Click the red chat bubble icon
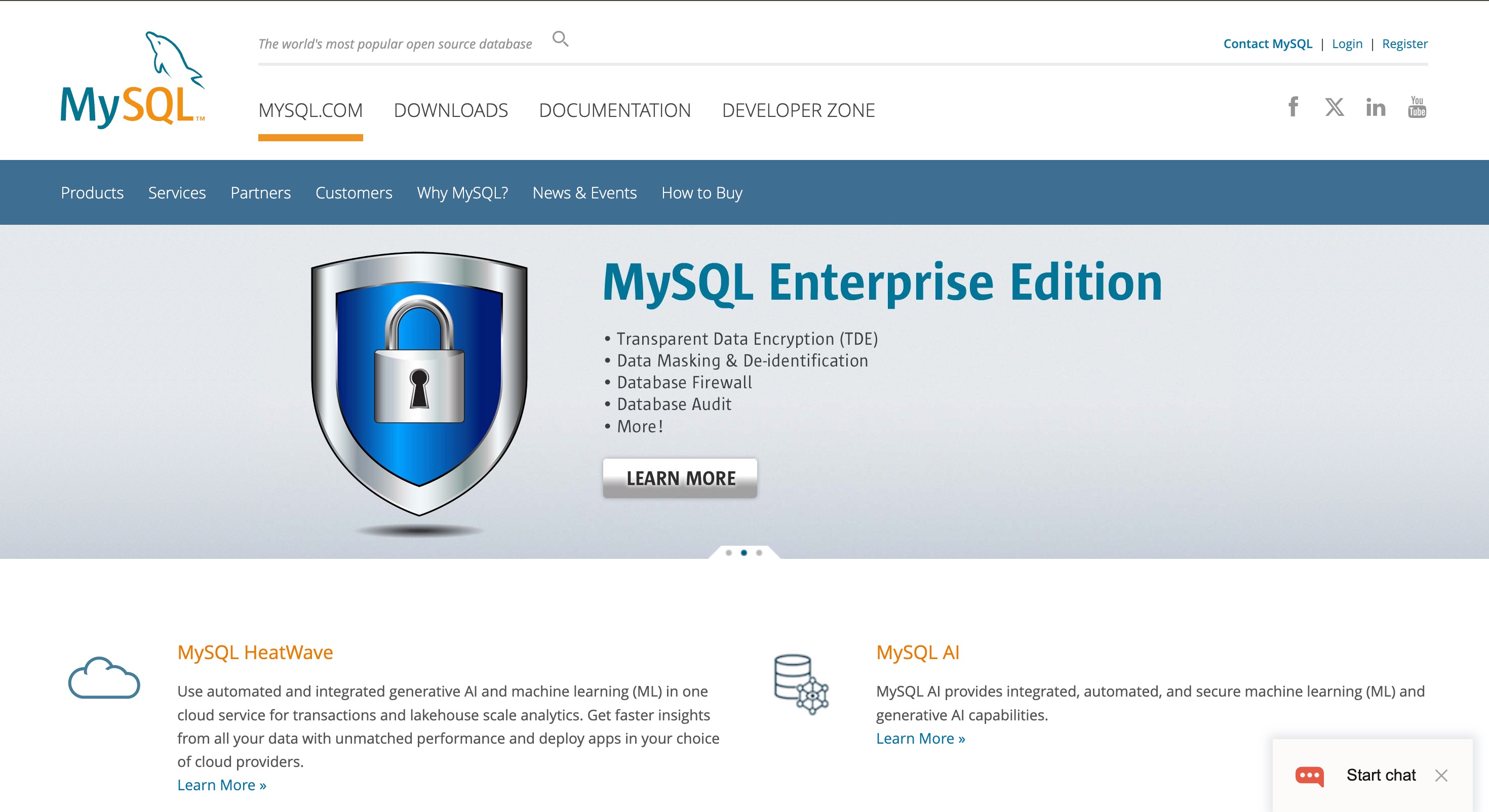Screen dimensions: 1489x812 [1309, 776]
